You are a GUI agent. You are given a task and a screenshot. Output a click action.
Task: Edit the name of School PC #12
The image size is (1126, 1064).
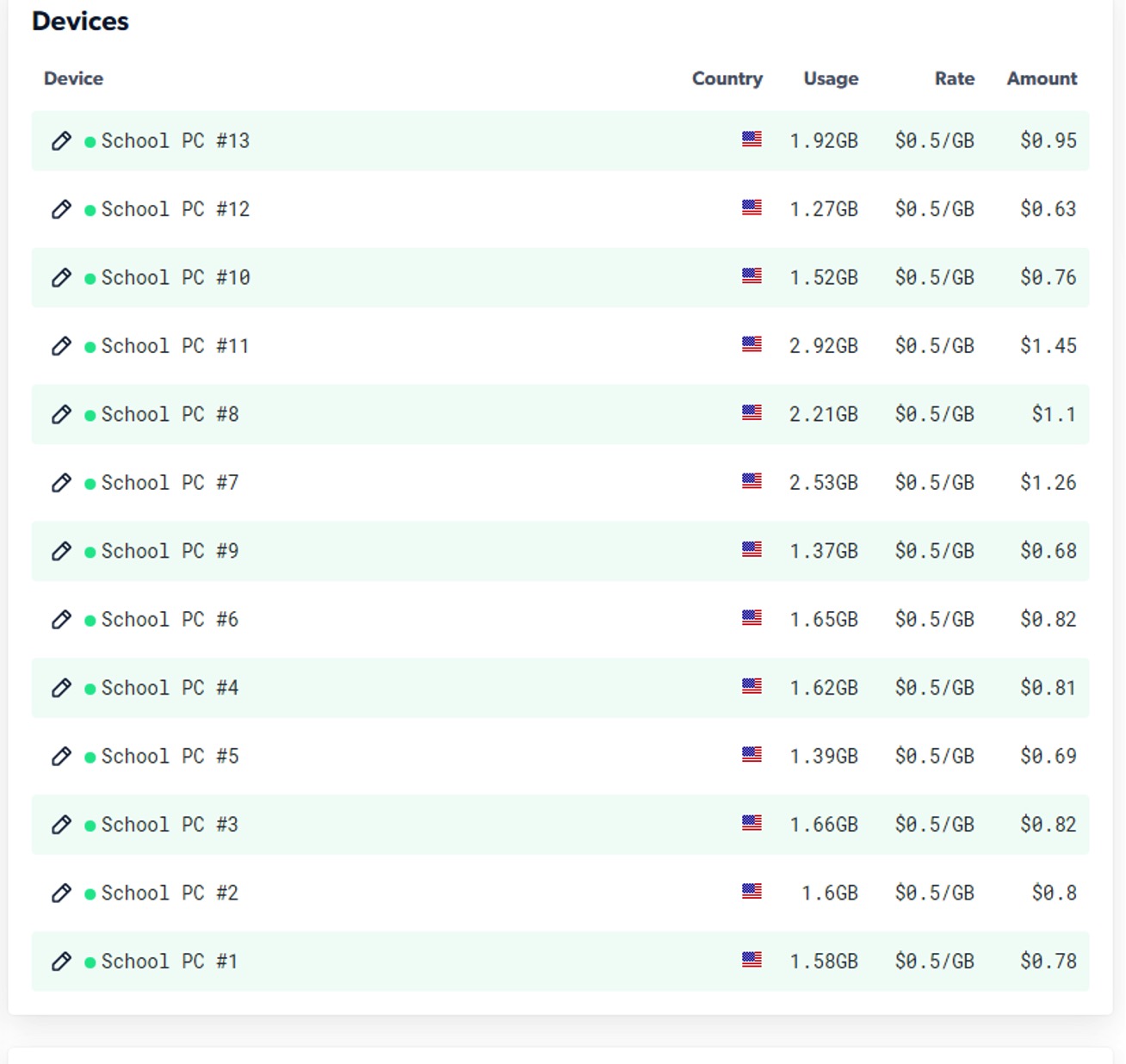tap(61, 209)
